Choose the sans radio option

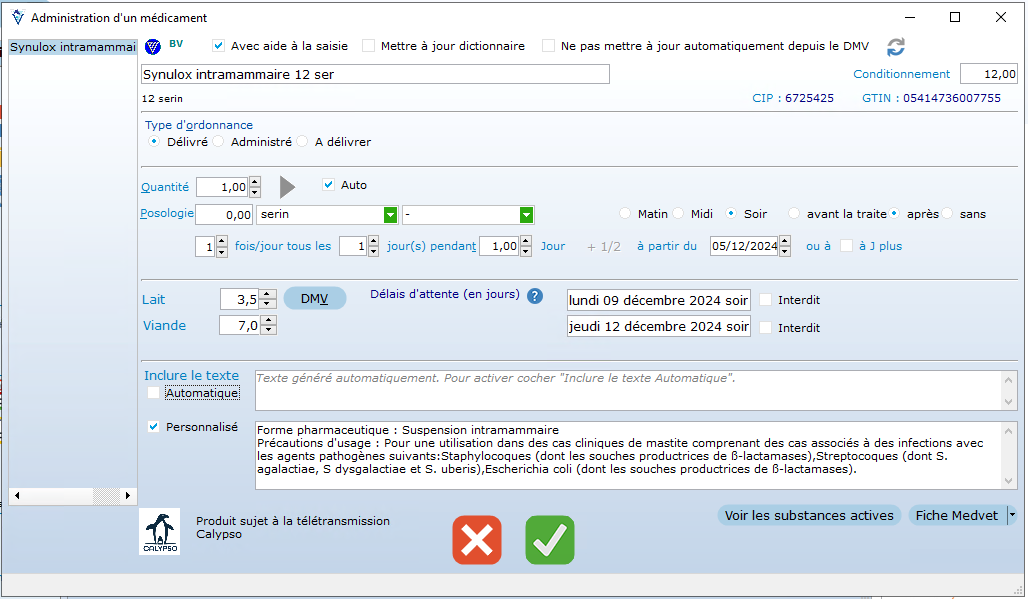(947, 214)
